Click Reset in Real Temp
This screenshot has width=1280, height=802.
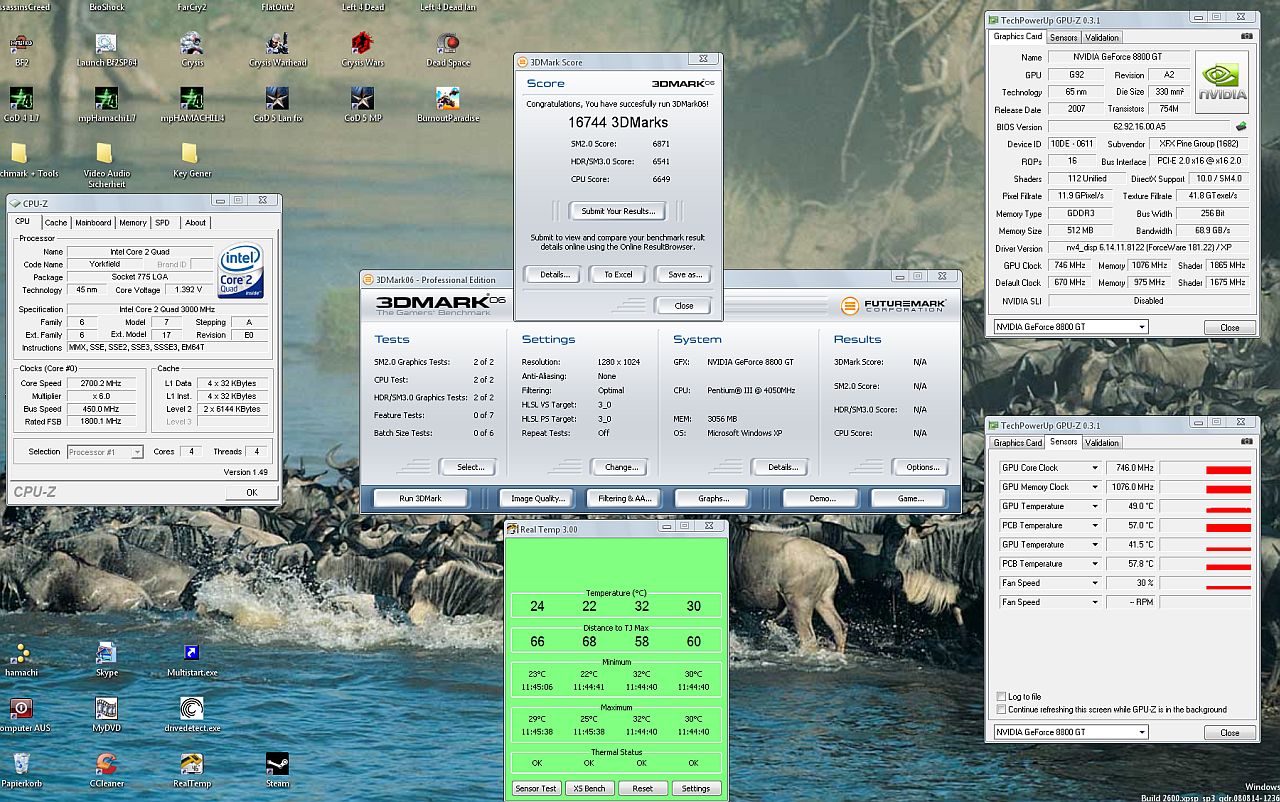coord(642,788)
